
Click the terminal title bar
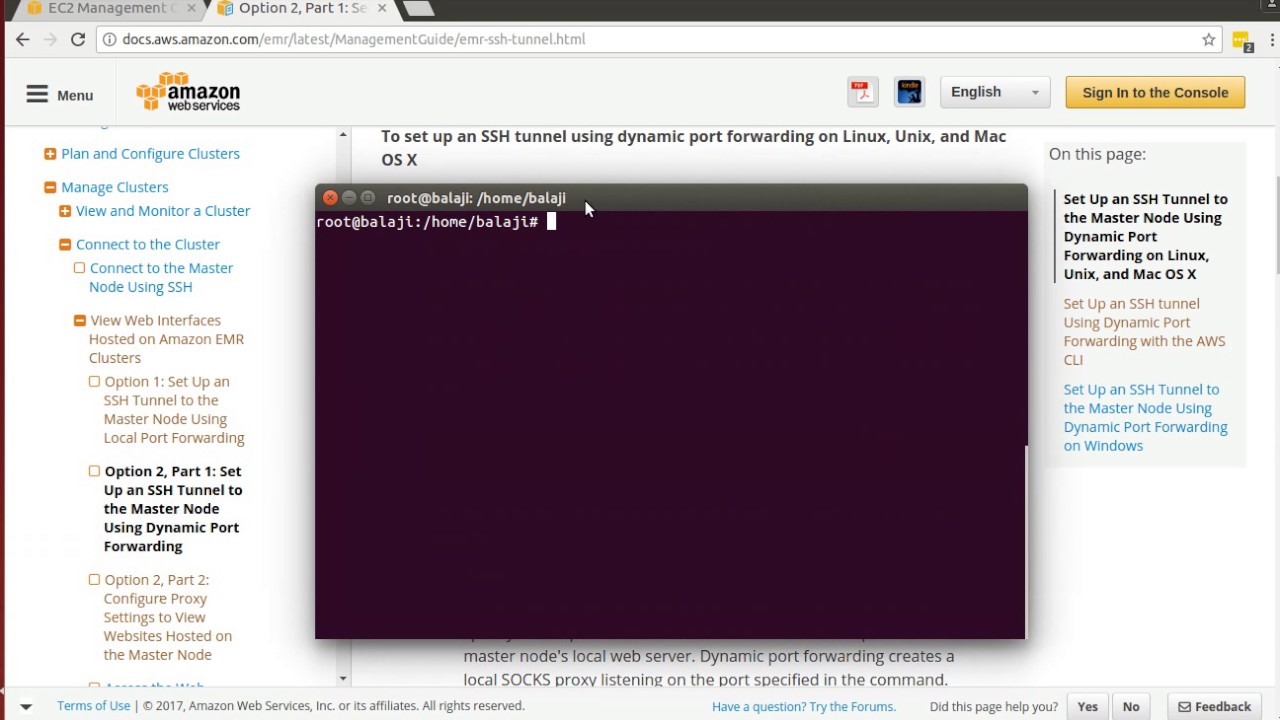pyautogui.click(x=671, y=198)
